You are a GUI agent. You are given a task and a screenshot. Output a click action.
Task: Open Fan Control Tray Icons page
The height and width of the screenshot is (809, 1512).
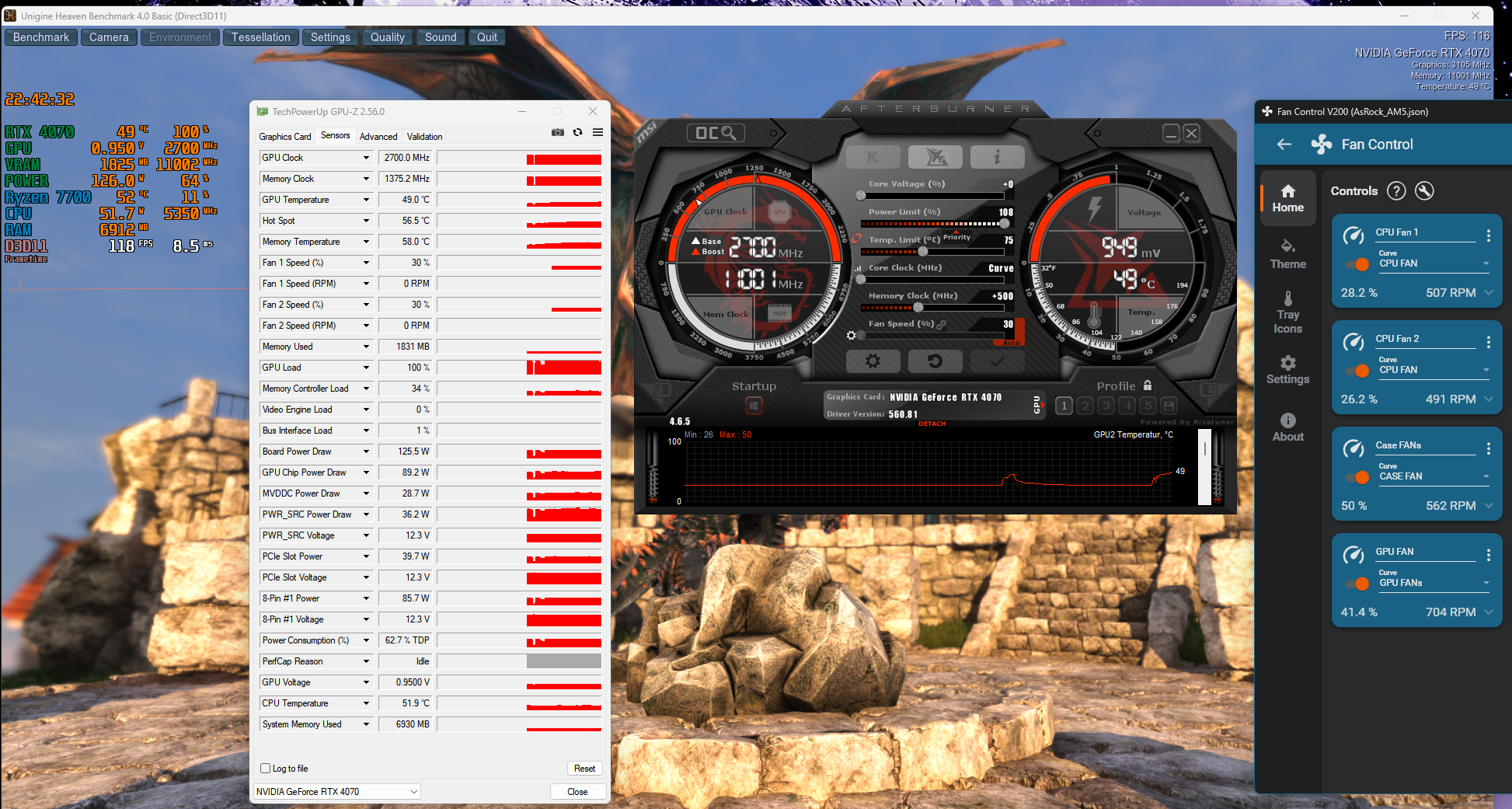(x=1287, y=312)
